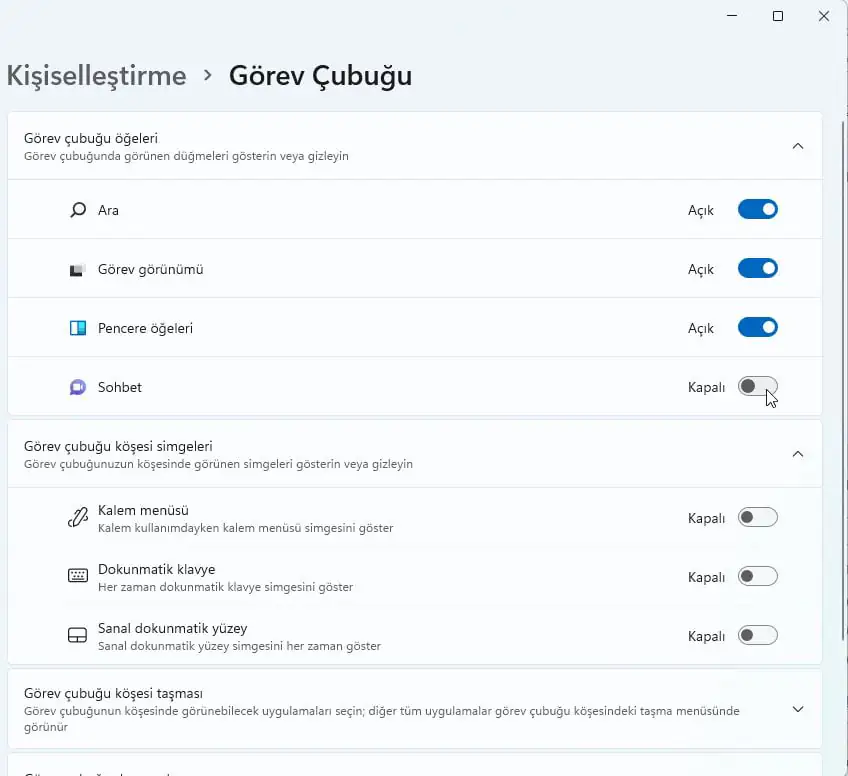Viewport: 848px width, 776px height.
Task: Expand the Görev çubuğu köşesi taşması section
Action: point(798,708)
